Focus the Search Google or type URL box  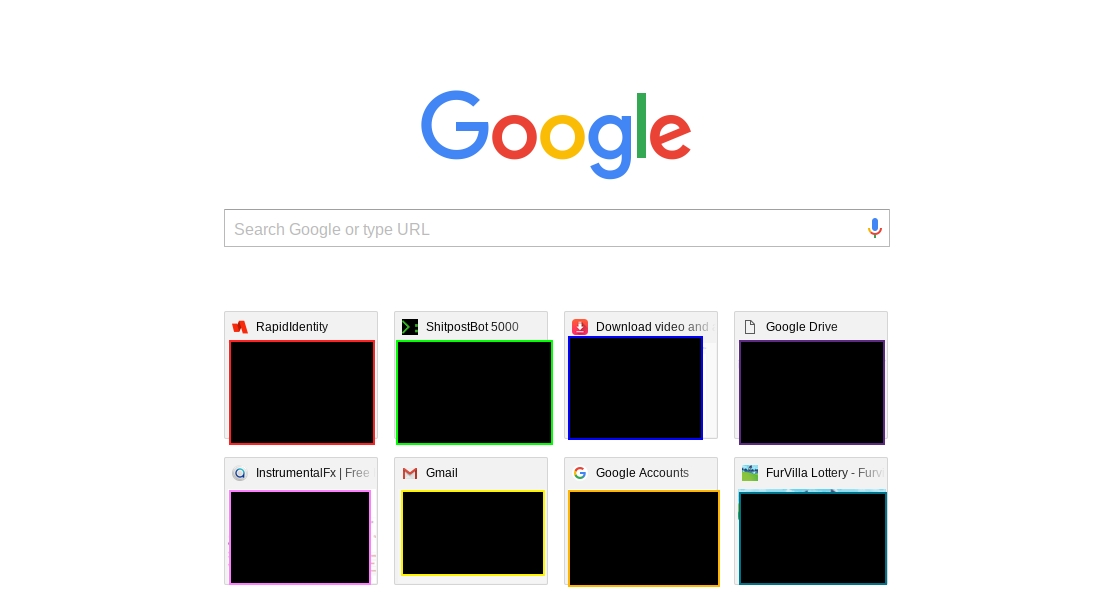(557, 228)
